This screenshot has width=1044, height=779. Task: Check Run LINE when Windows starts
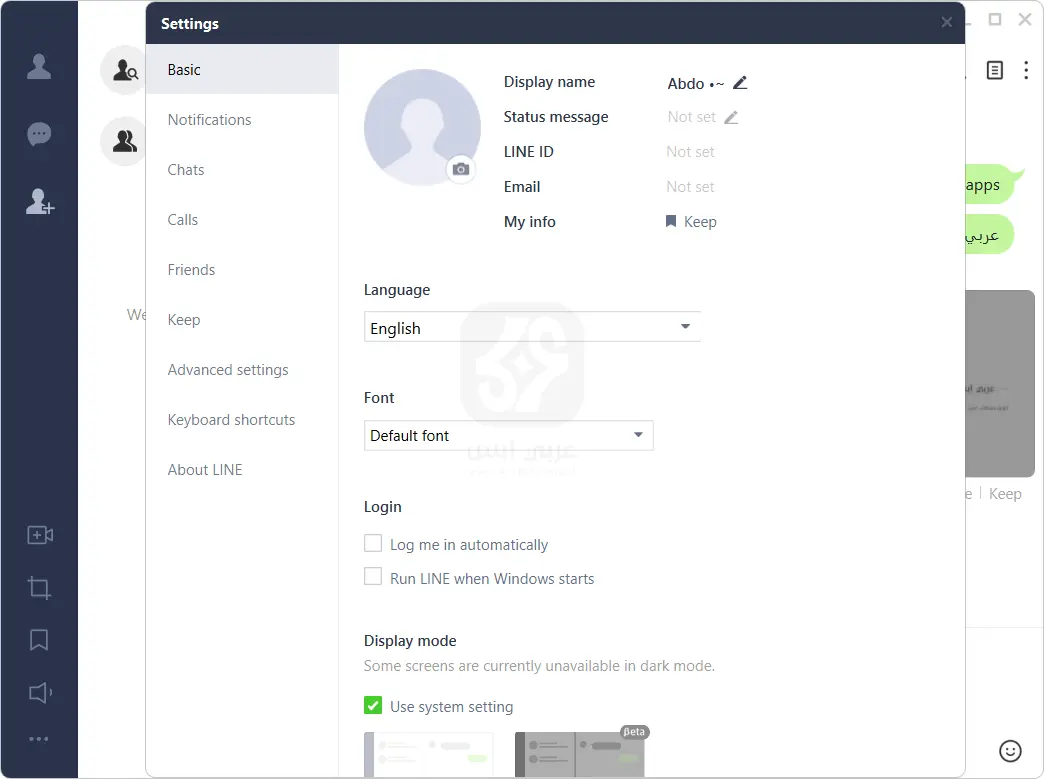[373, 577]
